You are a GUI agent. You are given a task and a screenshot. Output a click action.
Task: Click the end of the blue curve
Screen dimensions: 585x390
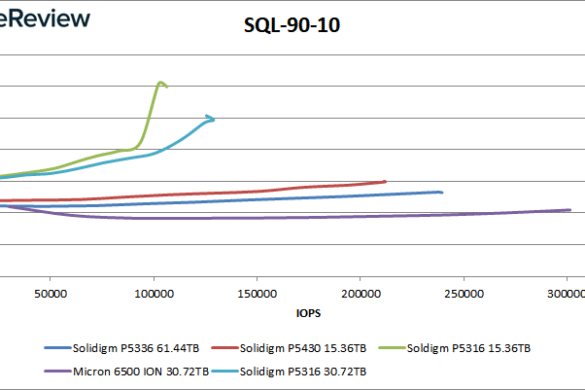[x=441, y=192]
